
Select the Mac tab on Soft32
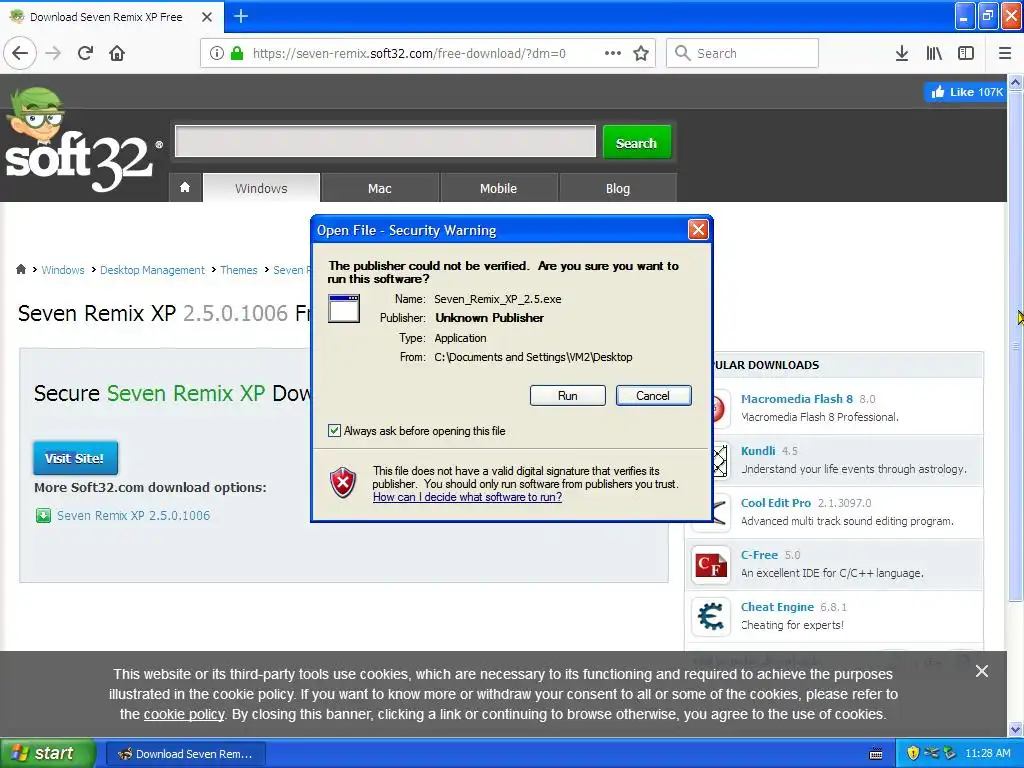click(379, 188)
